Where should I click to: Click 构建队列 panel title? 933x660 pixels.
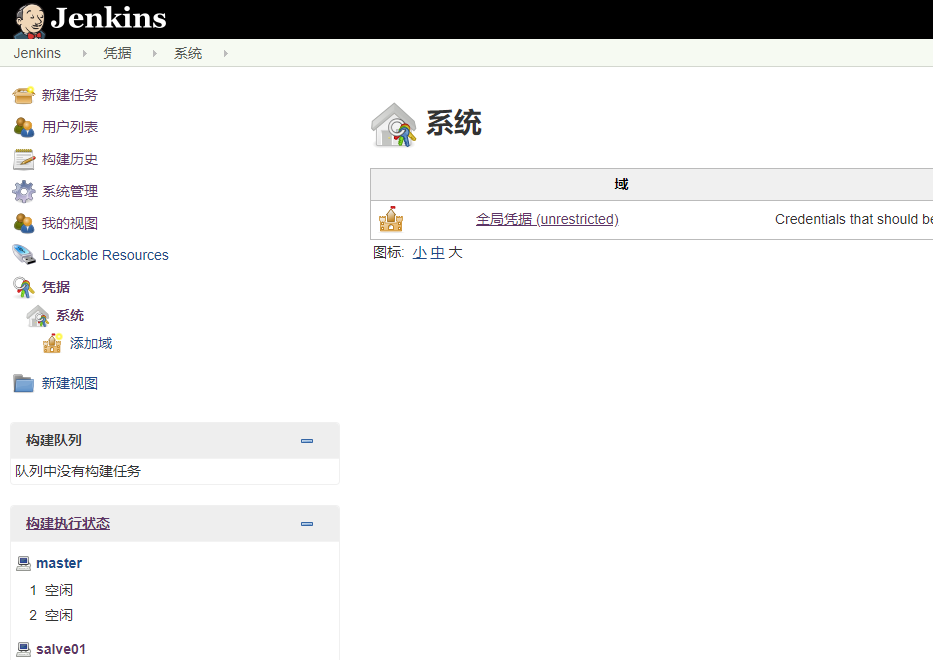pos(54,440)
